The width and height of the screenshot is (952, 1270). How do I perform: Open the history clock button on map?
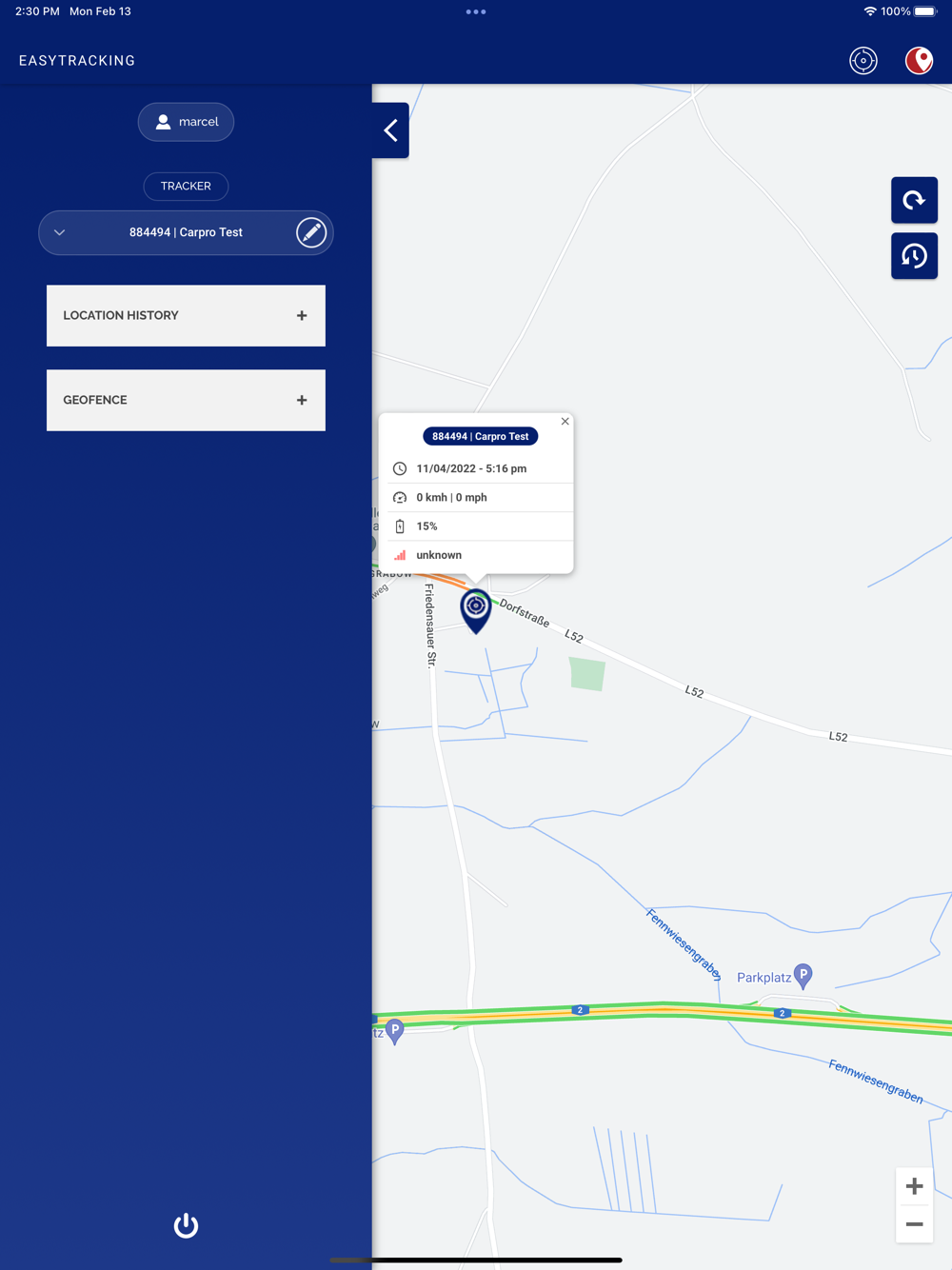click(x=914, y=256)
